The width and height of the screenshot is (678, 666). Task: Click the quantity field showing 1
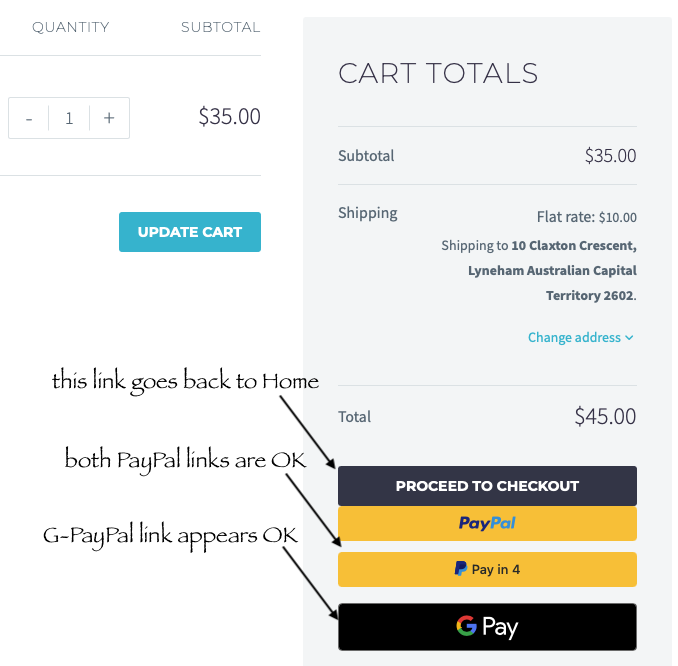(69, 118)
